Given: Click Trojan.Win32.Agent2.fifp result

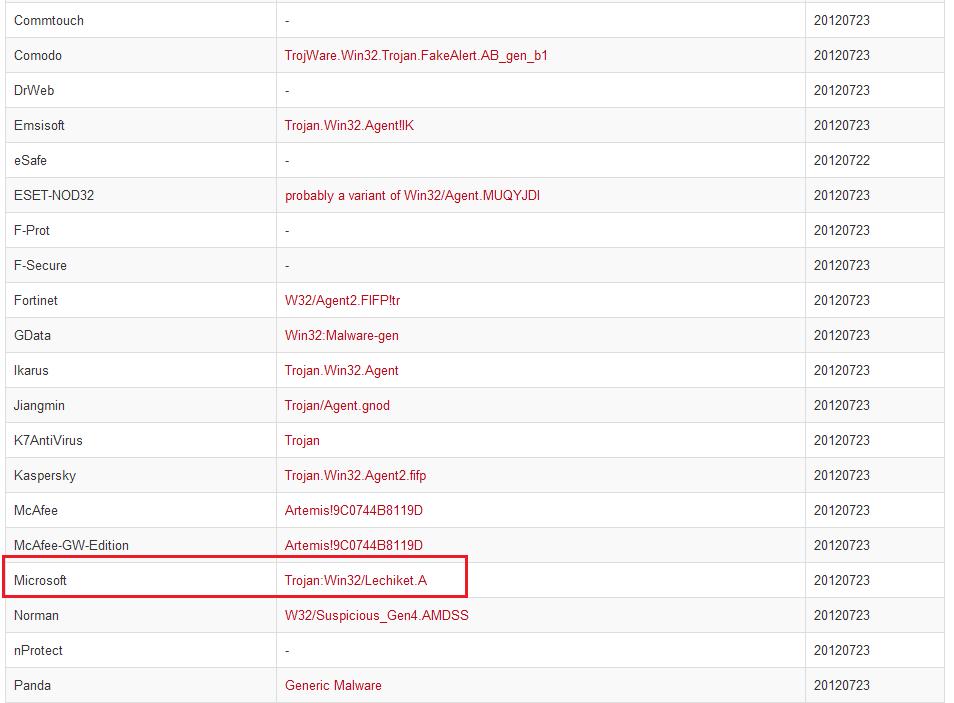Looking at the screenshot, I should point(355,475).
